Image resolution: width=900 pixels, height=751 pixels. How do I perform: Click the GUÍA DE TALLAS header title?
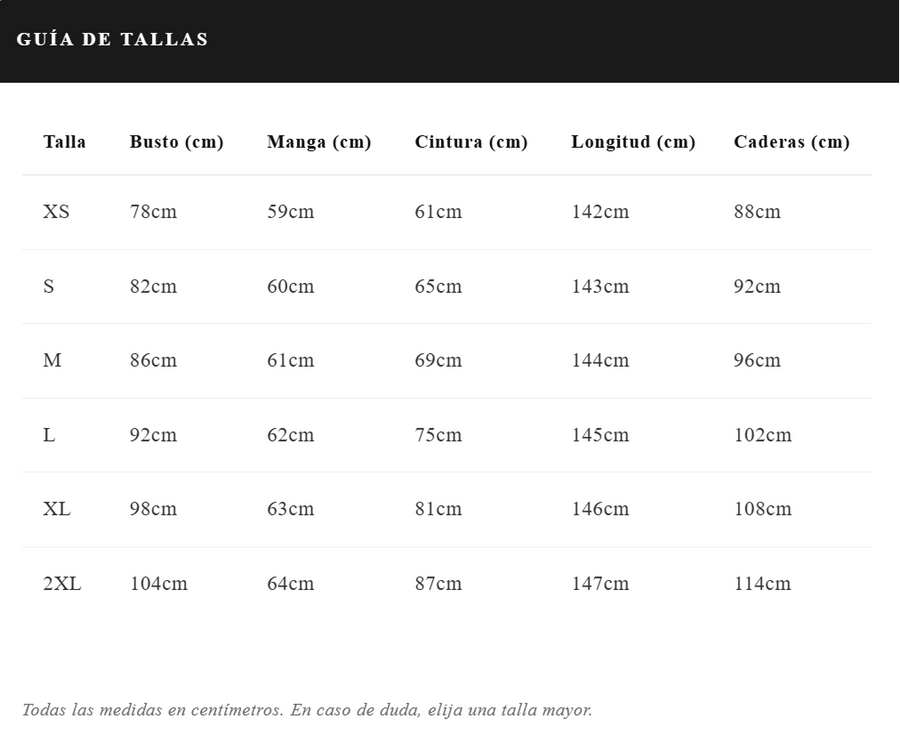point(112,40)
